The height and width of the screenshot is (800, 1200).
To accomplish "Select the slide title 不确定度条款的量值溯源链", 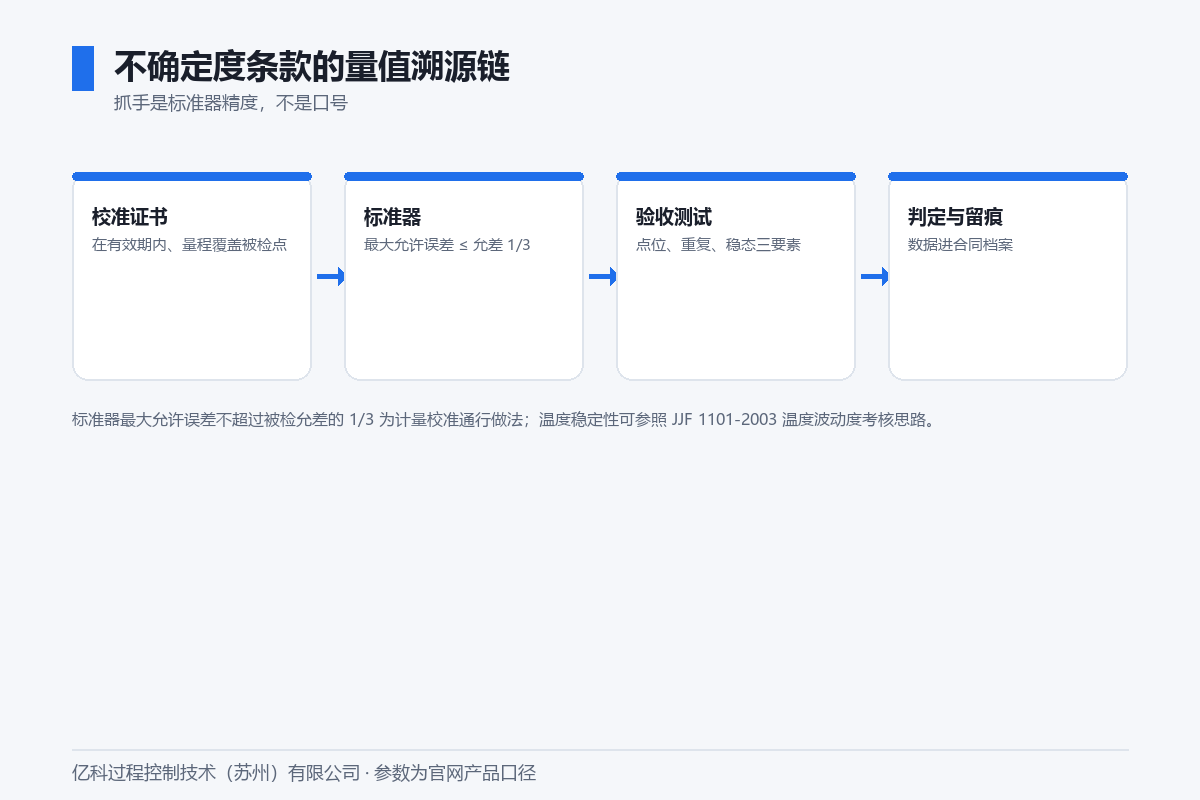I will click(x=312, y=68).
